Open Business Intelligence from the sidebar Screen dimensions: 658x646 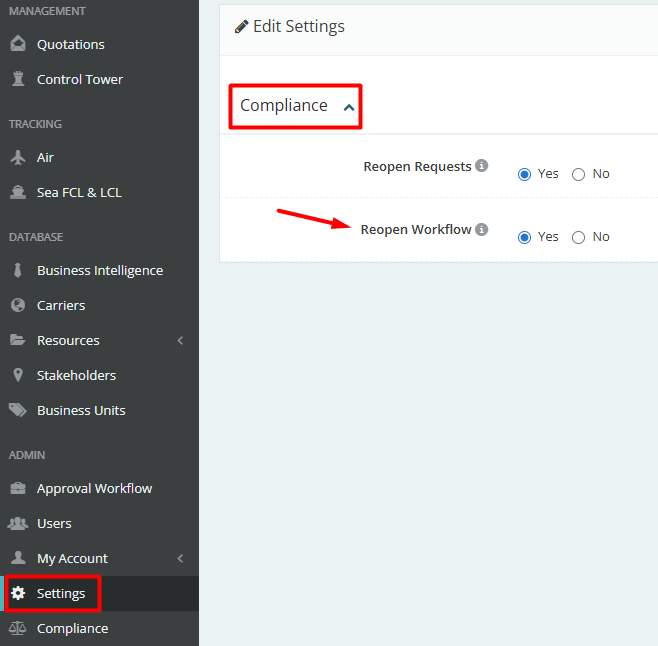coord(99,270)
